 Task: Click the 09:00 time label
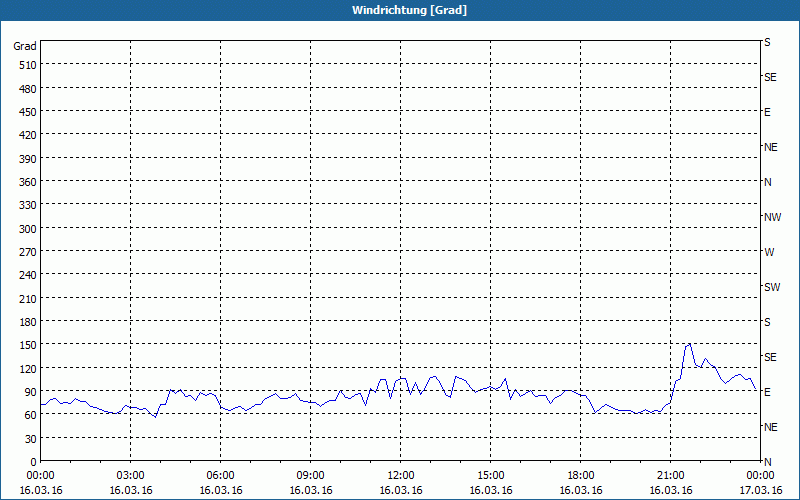coord(311,476)
